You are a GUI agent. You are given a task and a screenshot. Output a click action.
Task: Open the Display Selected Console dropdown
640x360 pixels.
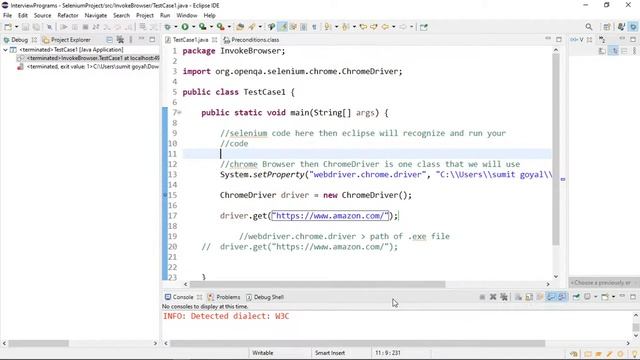[596, 297]
